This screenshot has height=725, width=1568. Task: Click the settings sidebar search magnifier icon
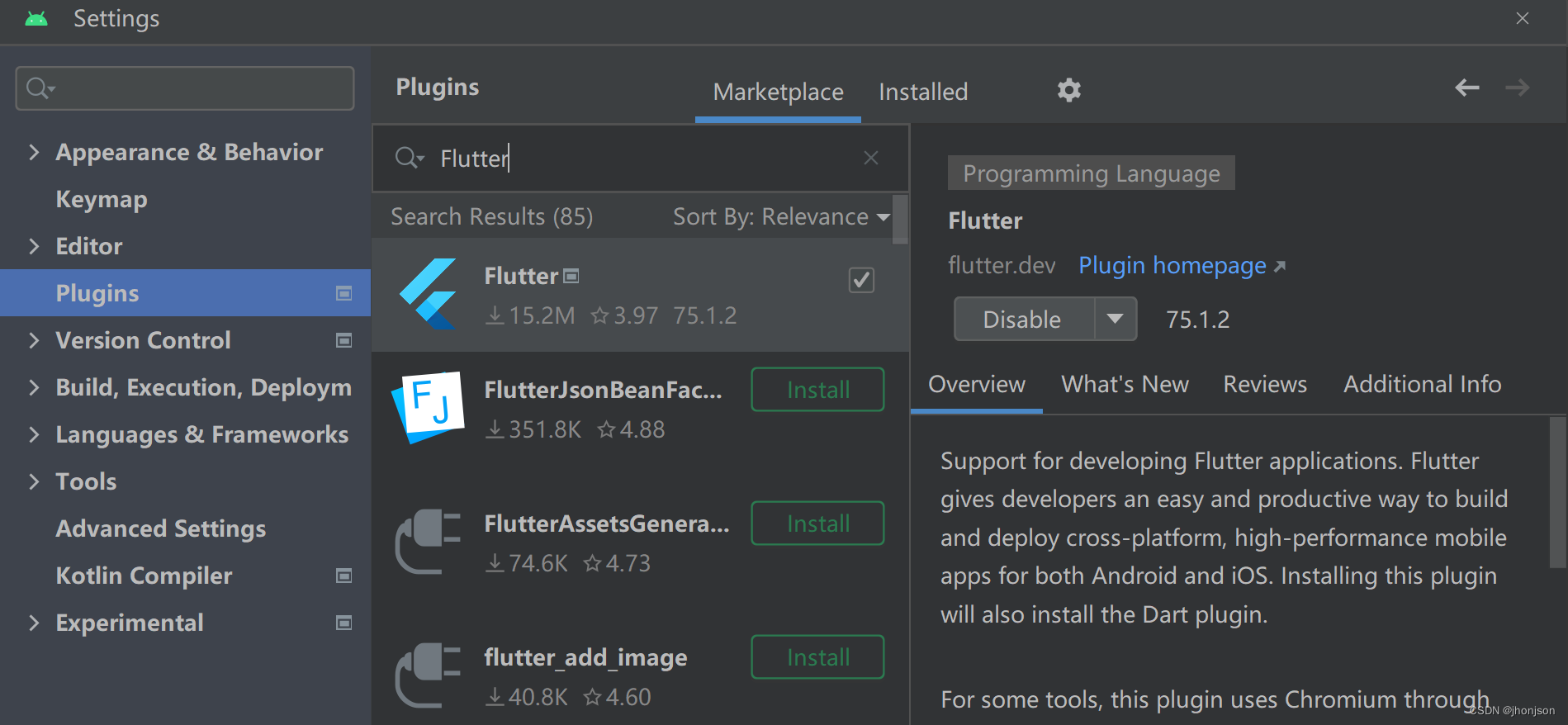[x=40, y=88]
